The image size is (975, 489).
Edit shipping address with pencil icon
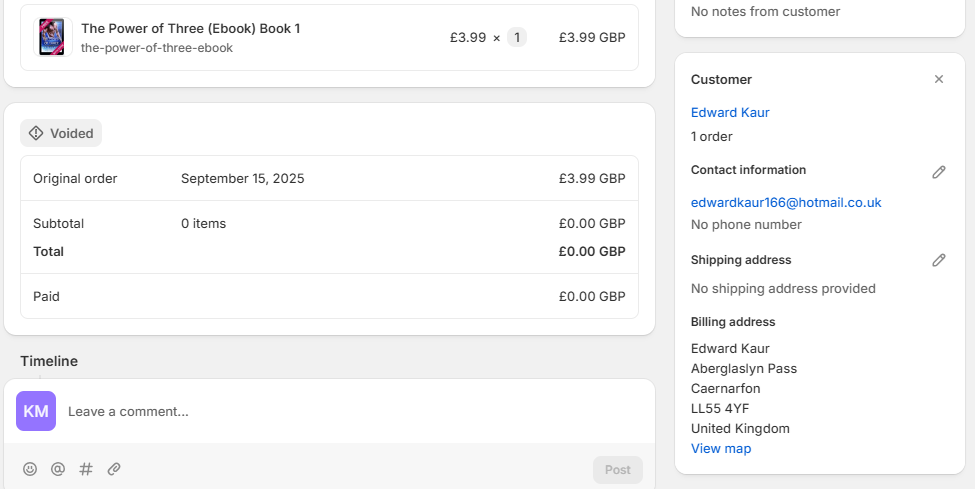938,260
